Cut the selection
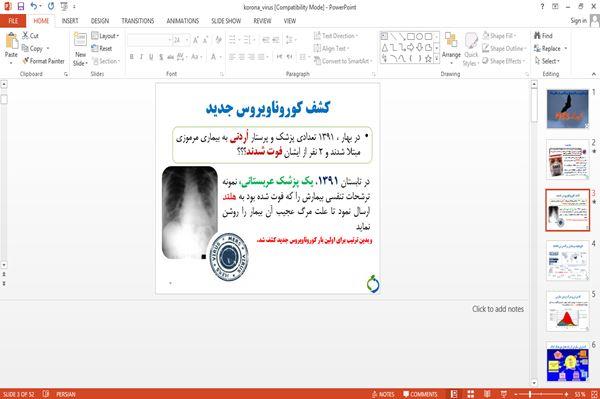This screenshot has height=399, width=600. (x=30, y=36)
